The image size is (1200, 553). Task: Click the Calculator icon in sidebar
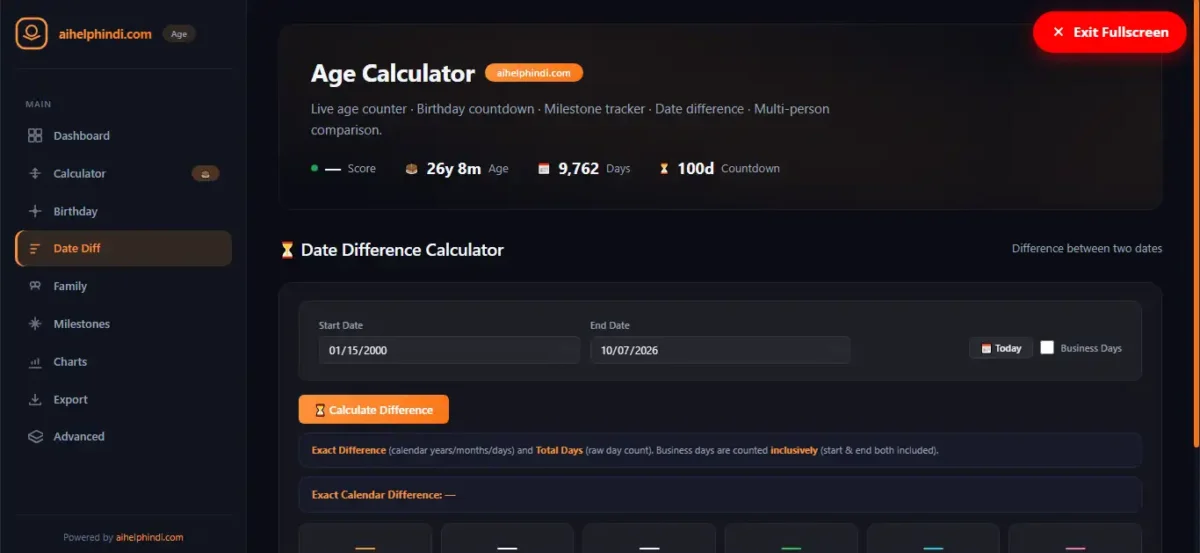[35, 174]
